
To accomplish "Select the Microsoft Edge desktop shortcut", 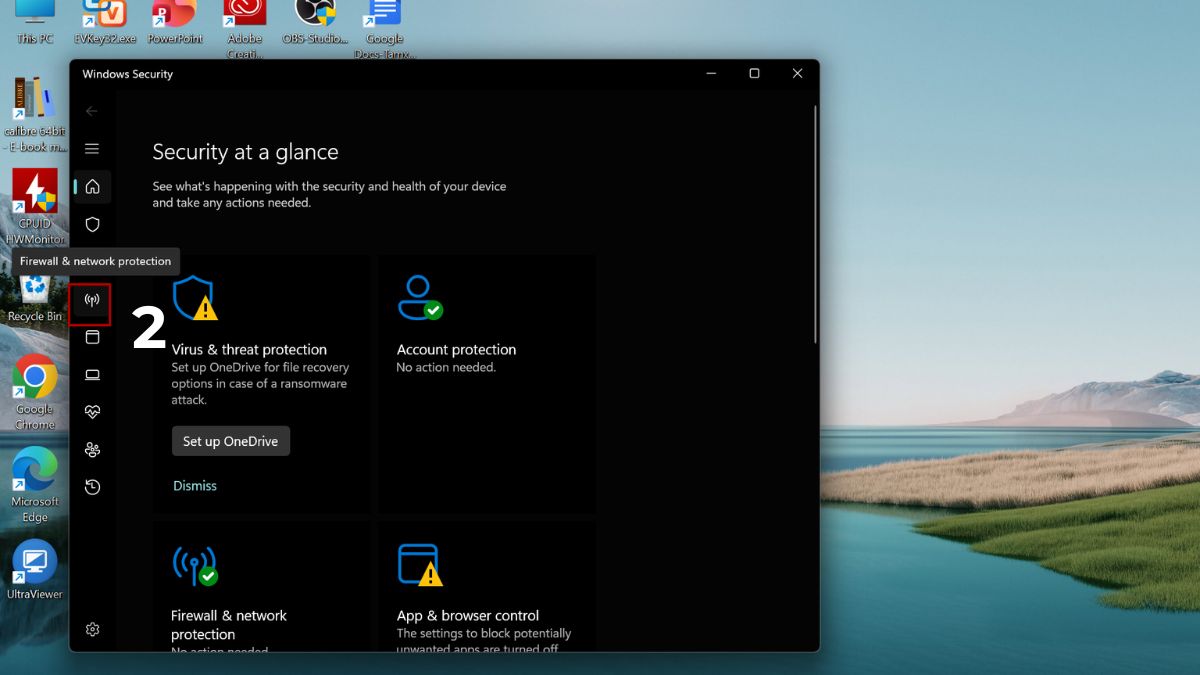I will coord(35,485).
